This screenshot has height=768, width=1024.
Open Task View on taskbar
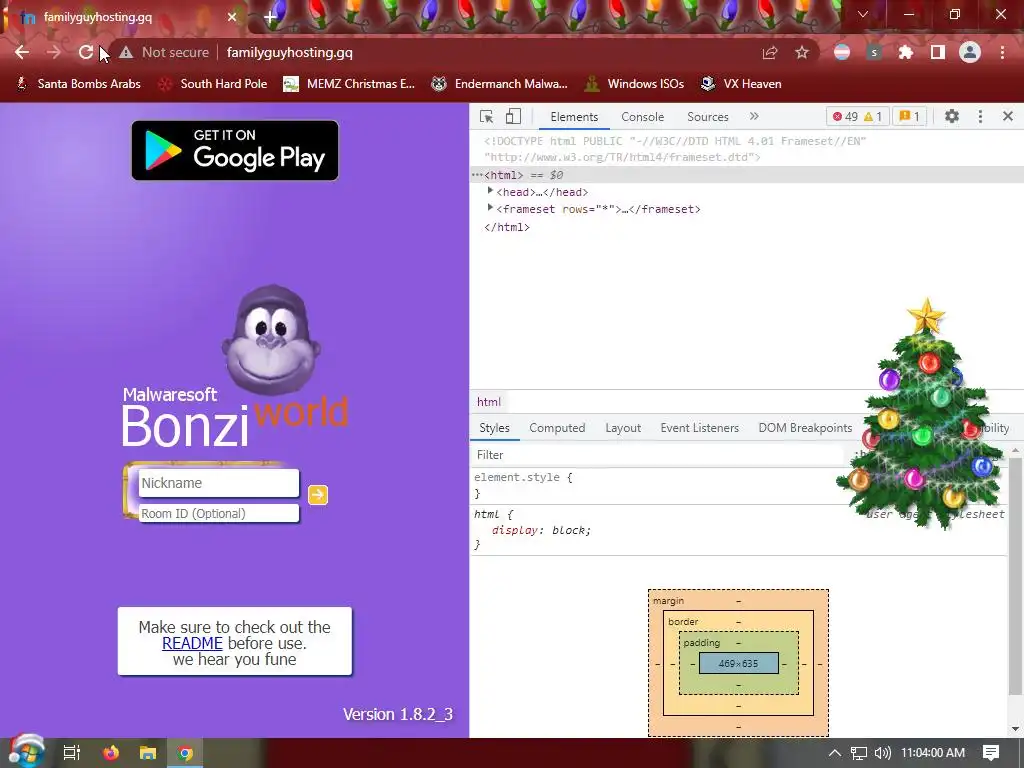[71, 753]
